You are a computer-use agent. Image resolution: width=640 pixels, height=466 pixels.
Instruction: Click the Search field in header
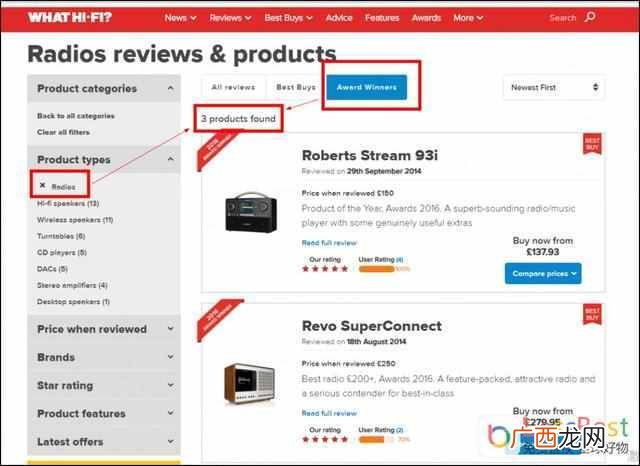click(x=563, y=18)
